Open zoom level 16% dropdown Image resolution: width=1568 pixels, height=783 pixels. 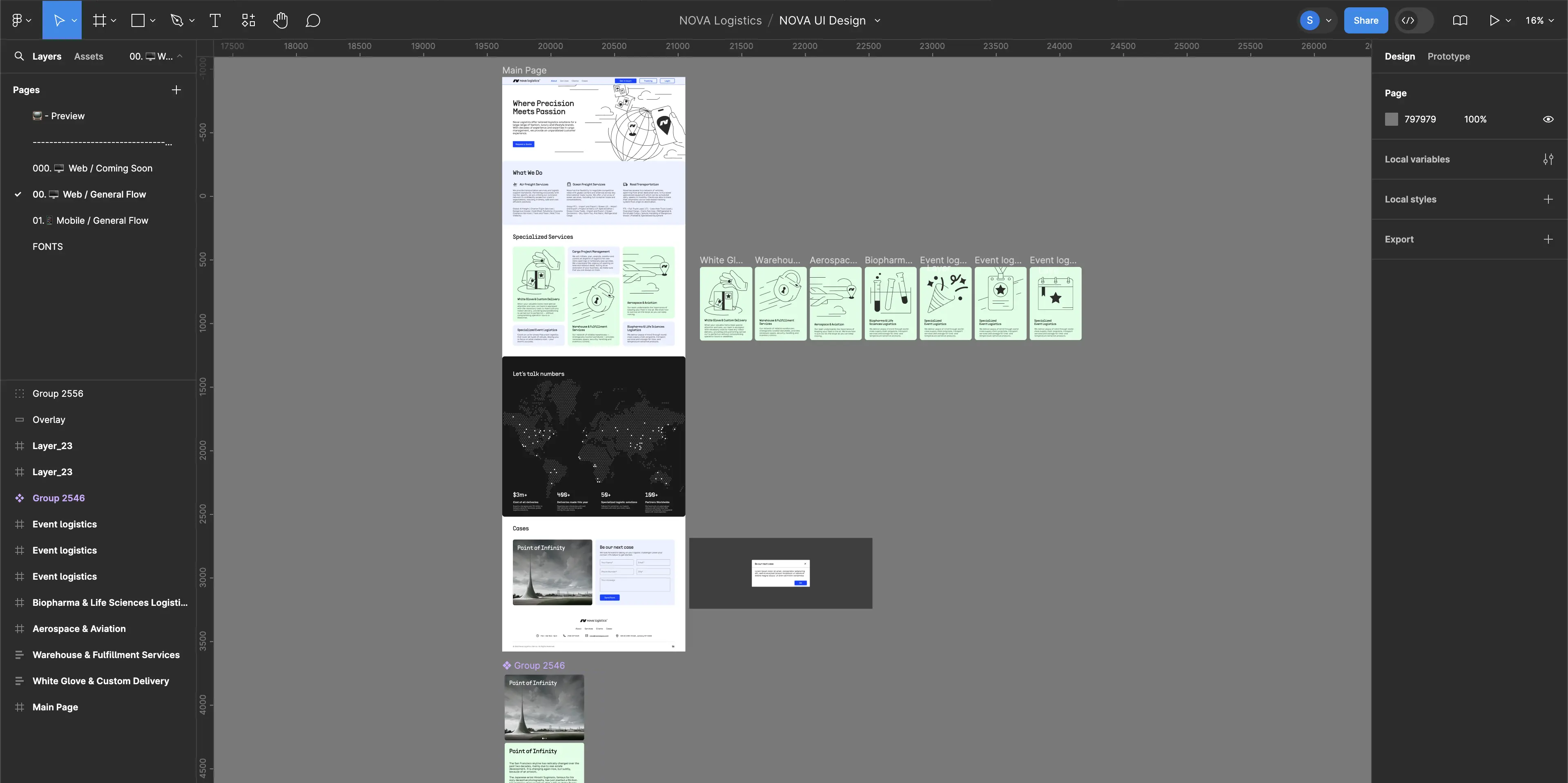1539,20
